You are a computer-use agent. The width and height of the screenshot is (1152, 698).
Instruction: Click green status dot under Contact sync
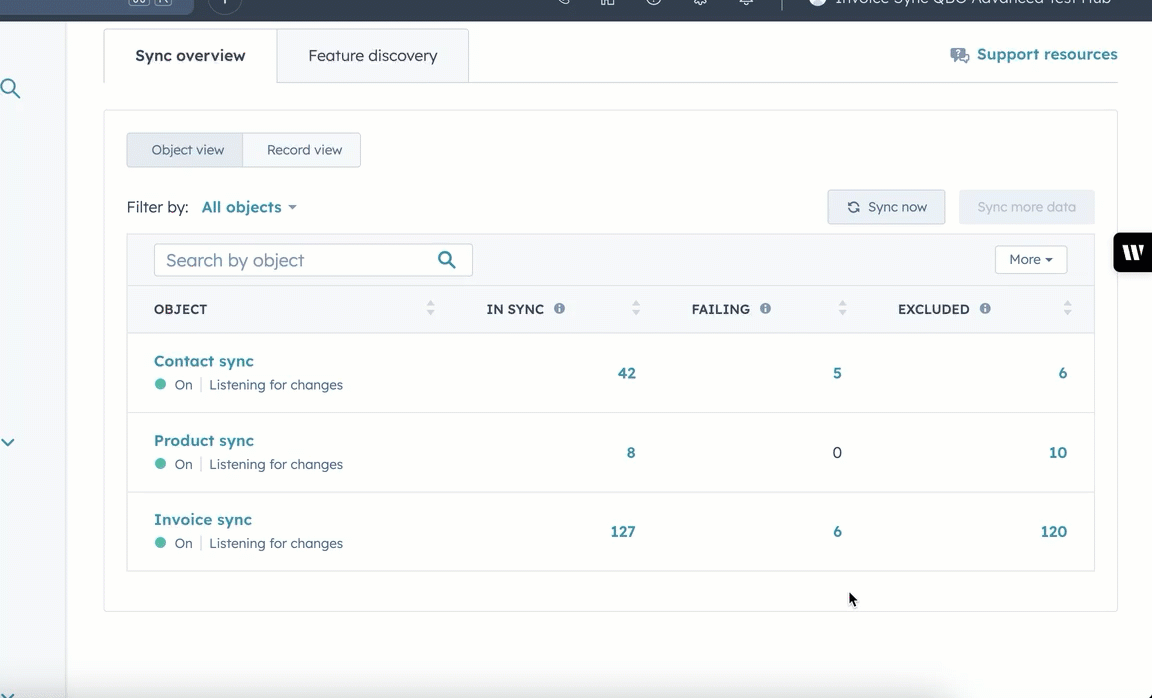[x=160, y=384]
